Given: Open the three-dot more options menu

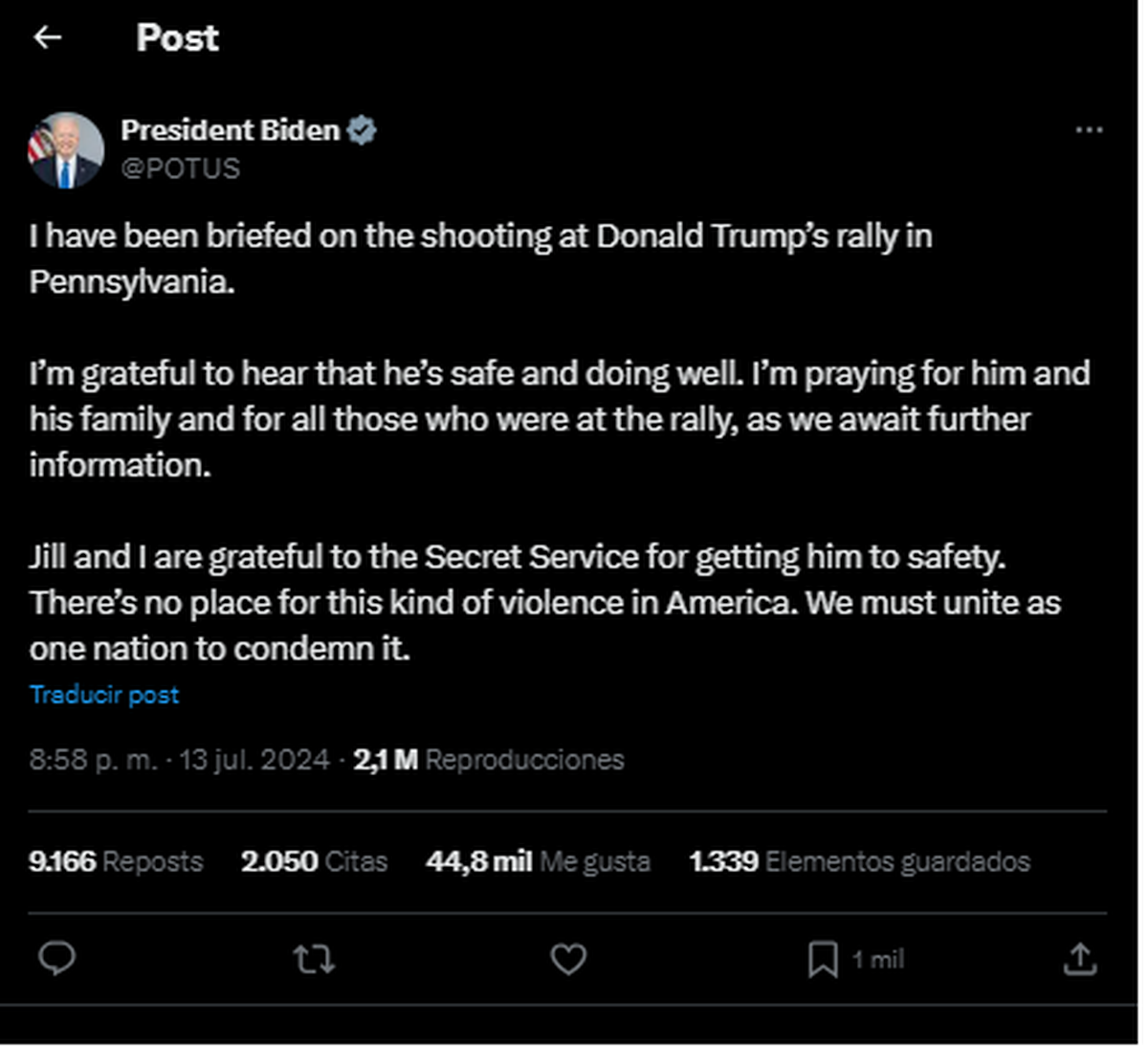Looking at the screenshot, I should click(1089, 130).
